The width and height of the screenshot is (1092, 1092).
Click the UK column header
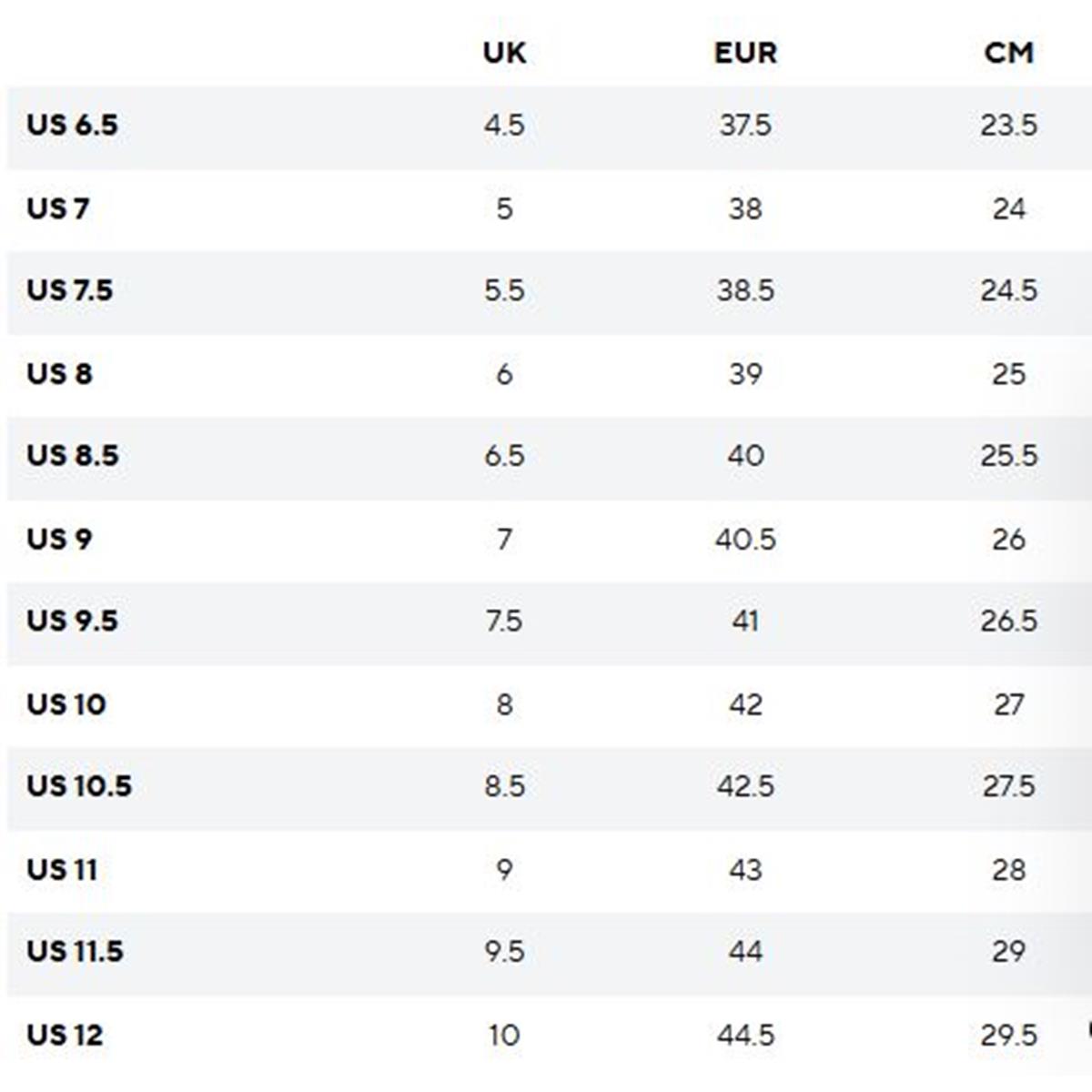click(x=504, y=53)
